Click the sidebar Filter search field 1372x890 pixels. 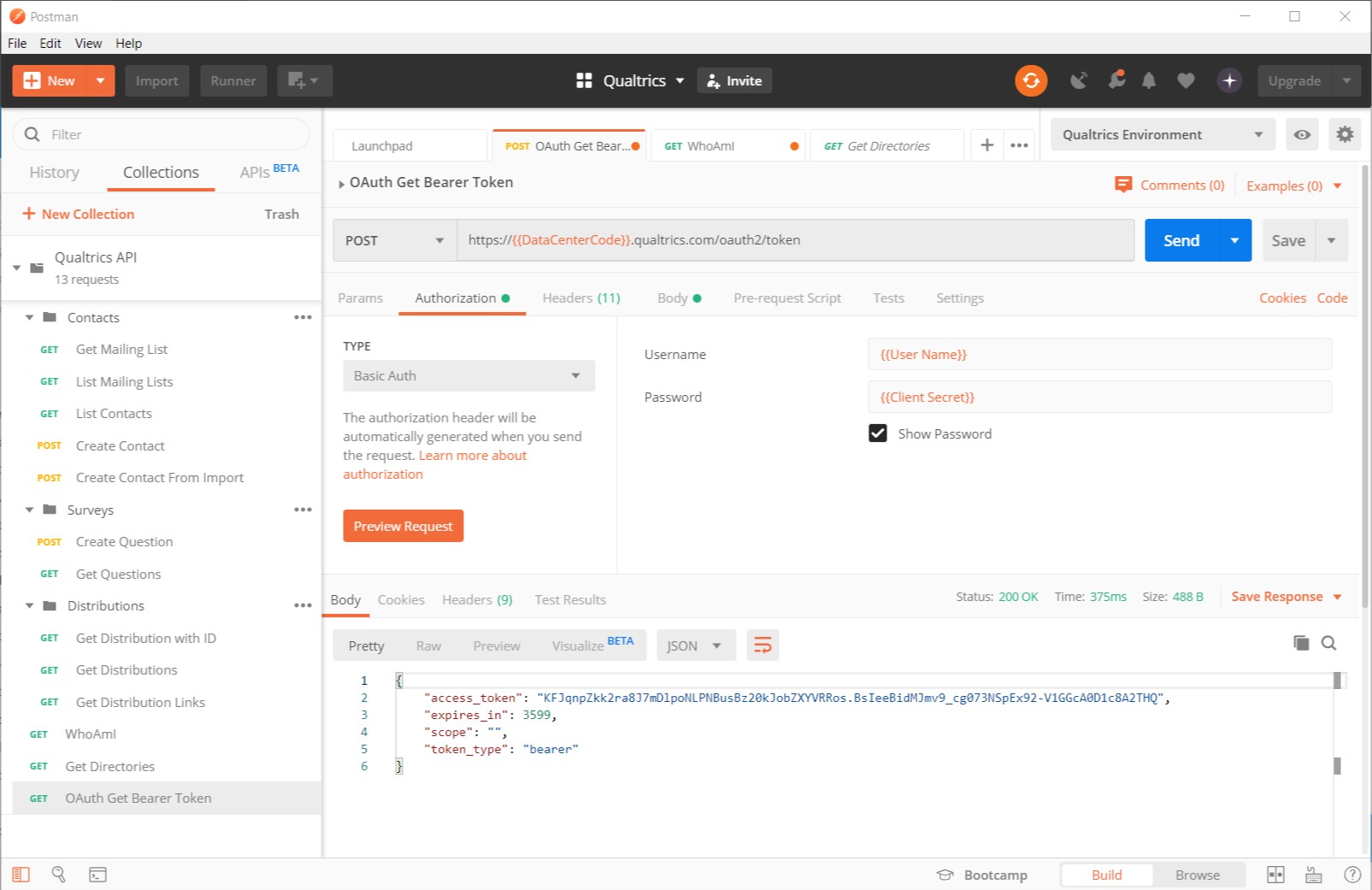[x=161, y=134]
